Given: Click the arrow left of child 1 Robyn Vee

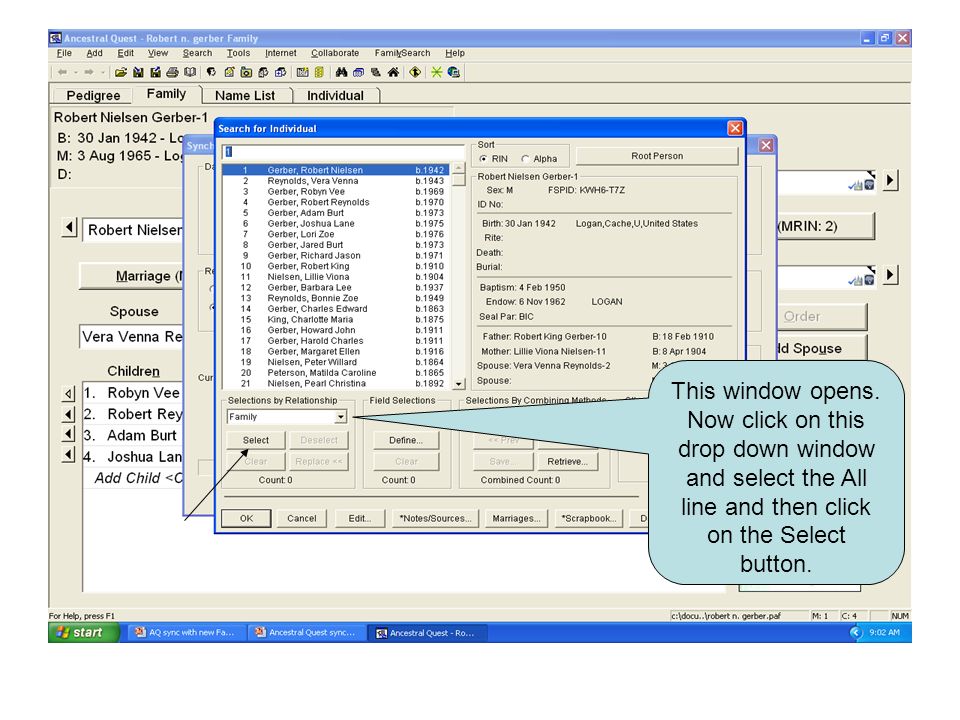Looking at the screenshot, I should tap(69, 394).
